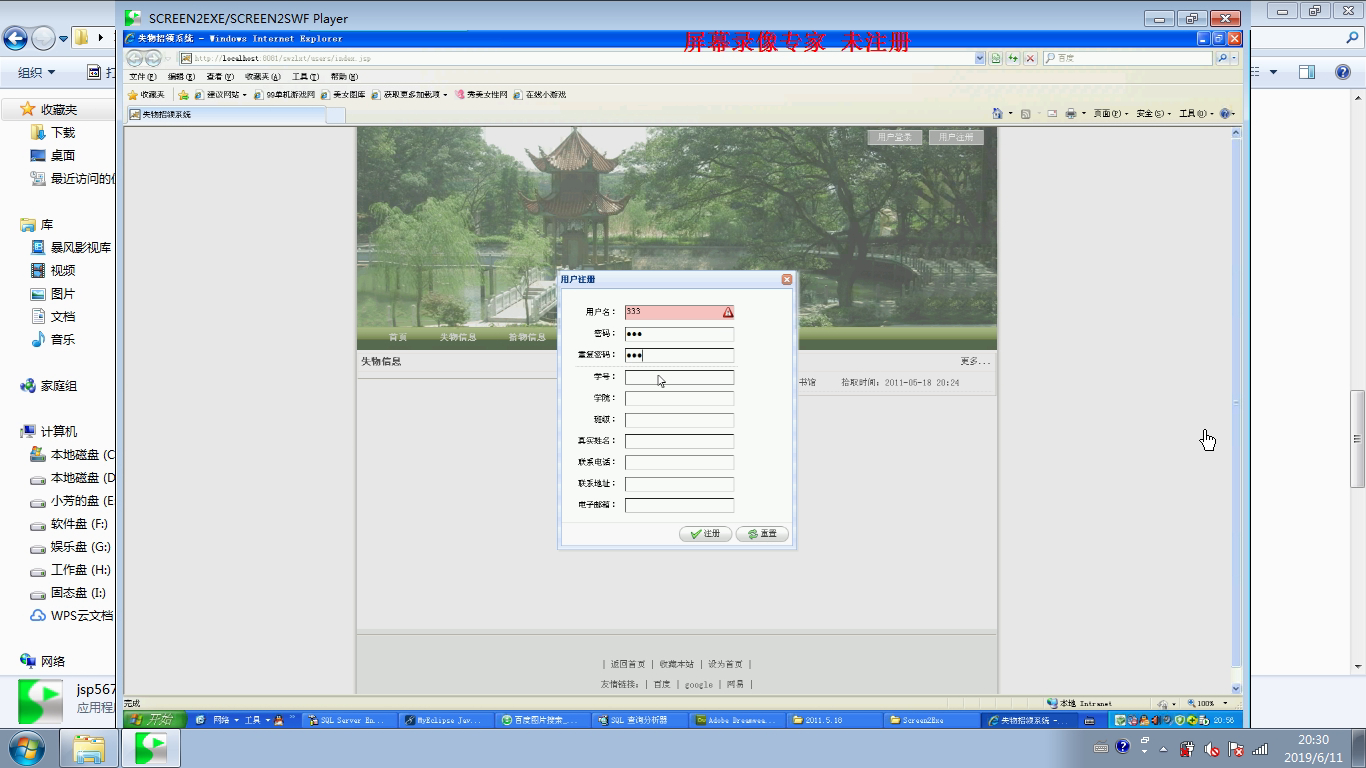Open the 文件(F) menu in Internet Explorer

coord(142,76)
